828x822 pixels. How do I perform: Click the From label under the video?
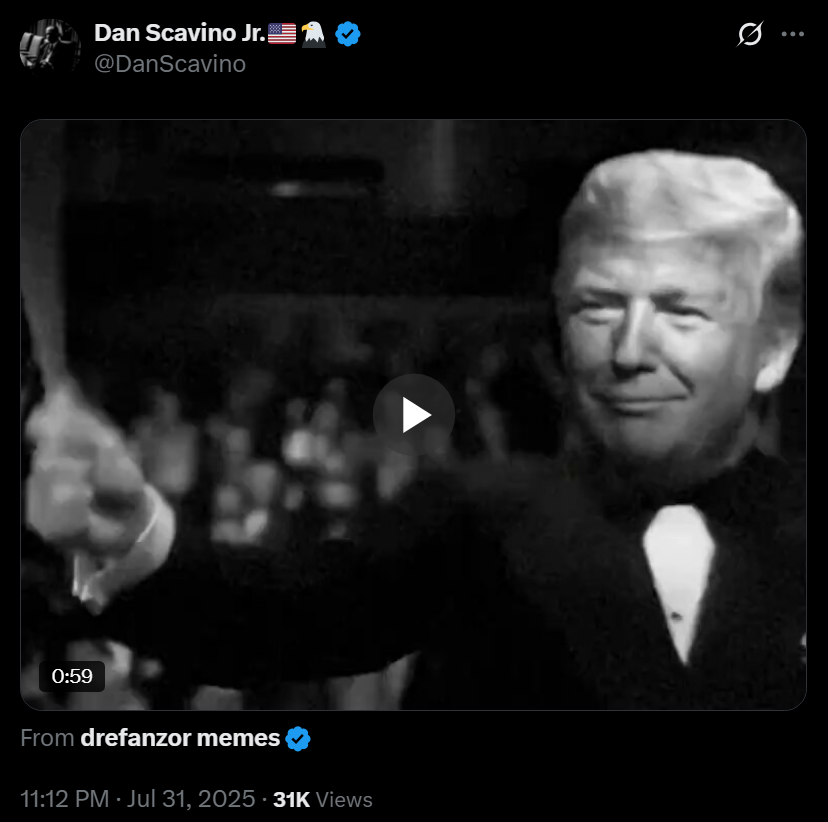[x=47, y=738]
